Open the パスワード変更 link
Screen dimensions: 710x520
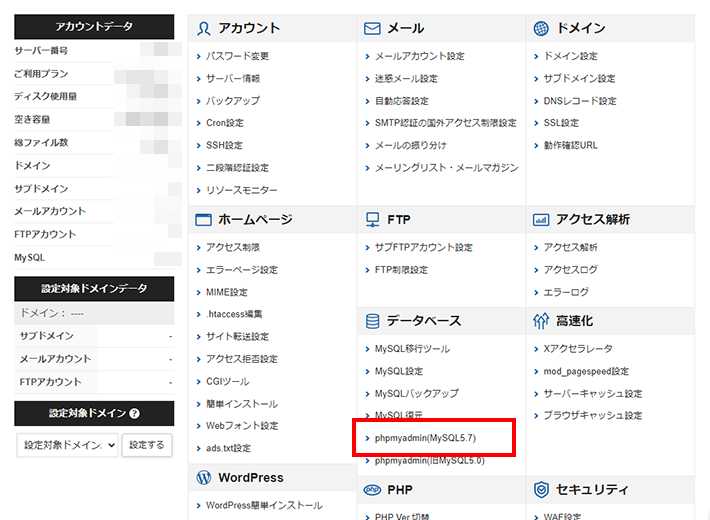(x=237, y=56)
